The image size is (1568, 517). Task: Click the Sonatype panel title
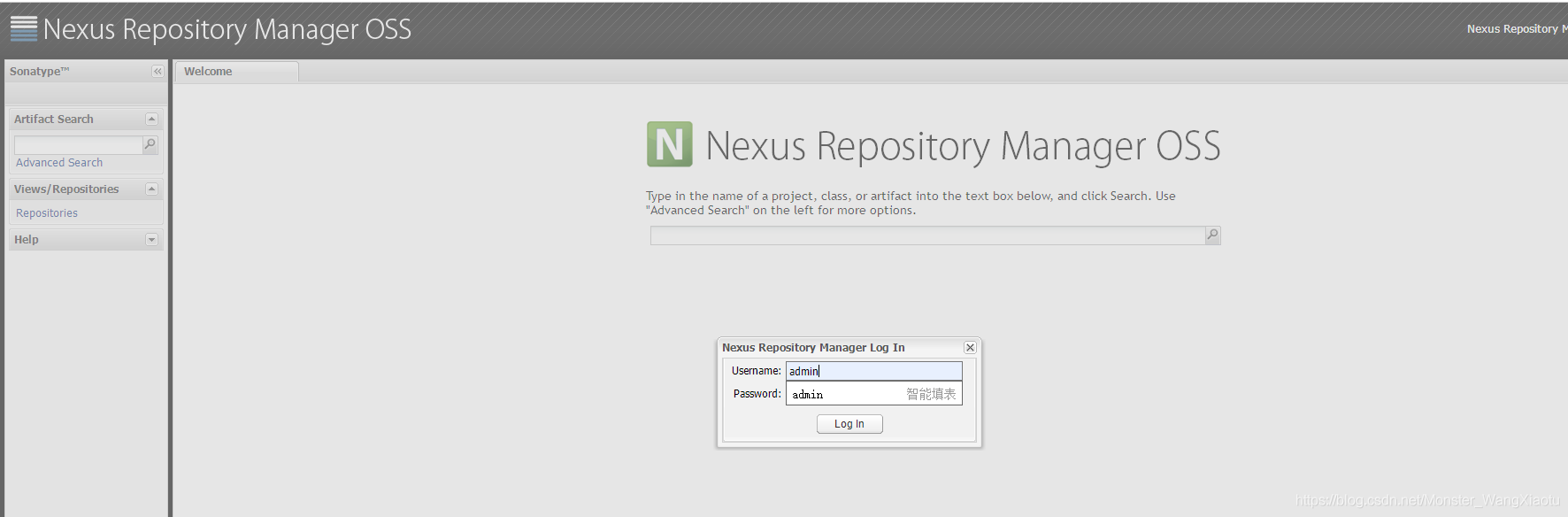[40, 72]
